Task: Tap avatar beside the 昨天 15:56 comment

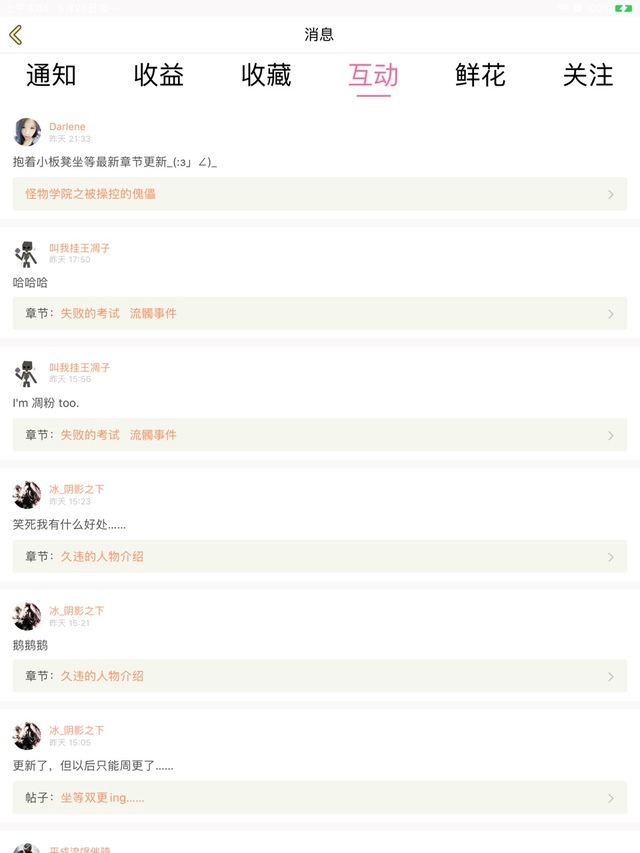Action: click(27, 373)
